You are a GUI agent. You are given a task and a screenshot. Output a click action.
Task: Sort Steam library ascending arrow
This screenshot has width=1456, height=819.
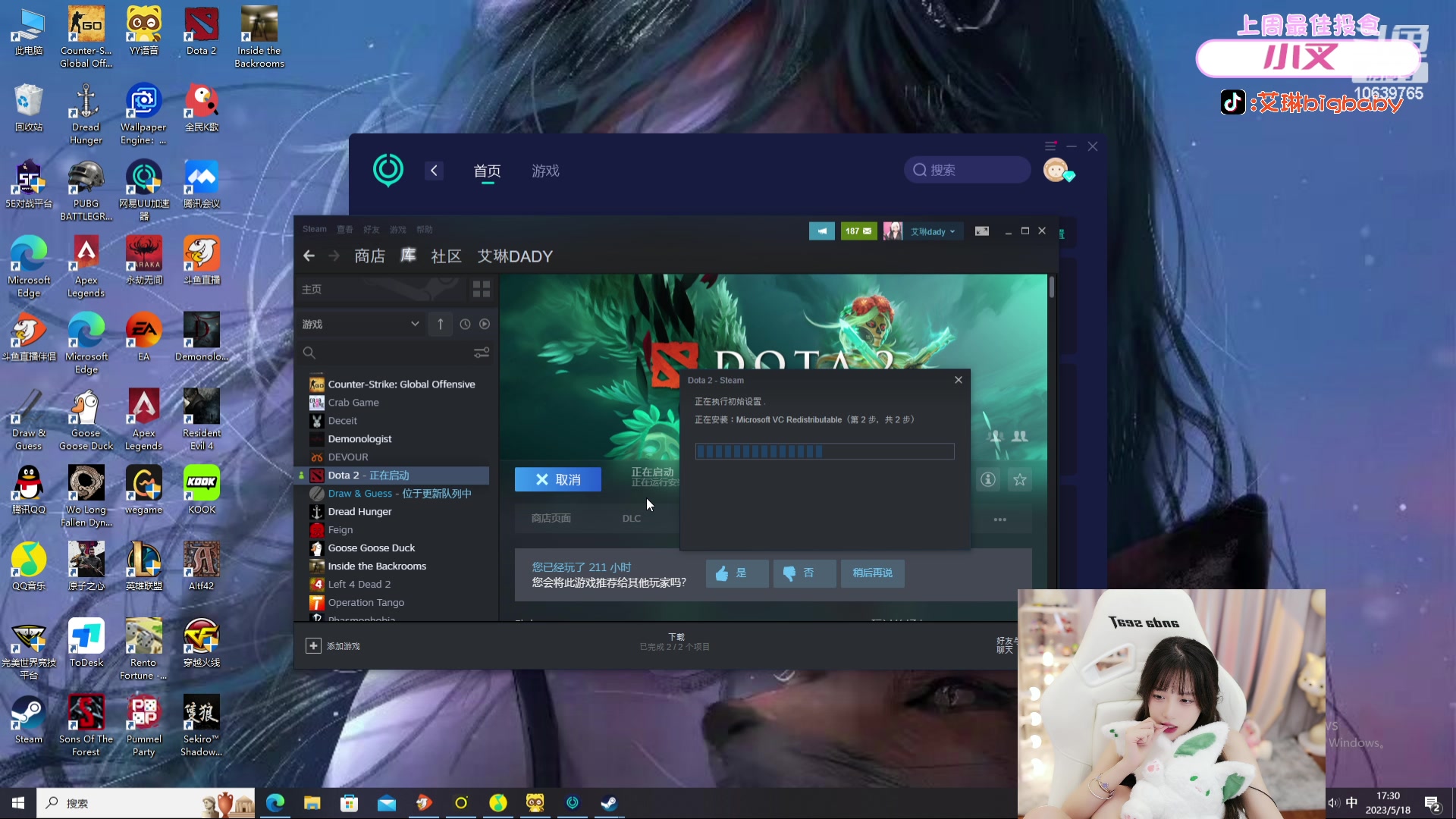pos(440,325)
